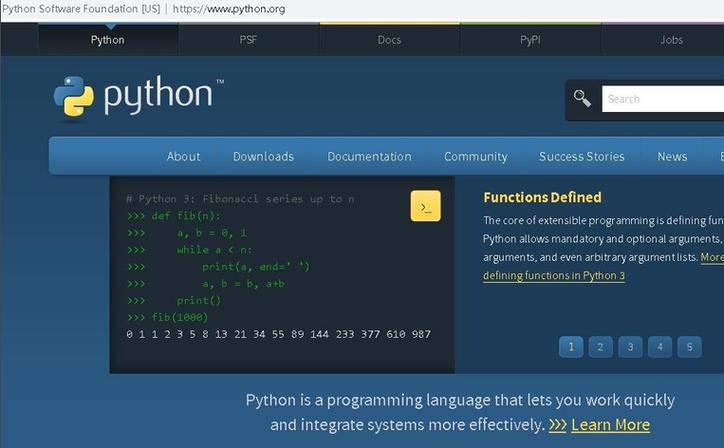This screenshot has height=448, width=724.
Task: Show slide 2 of the code carousel
Action: click(x=600, y=347)
